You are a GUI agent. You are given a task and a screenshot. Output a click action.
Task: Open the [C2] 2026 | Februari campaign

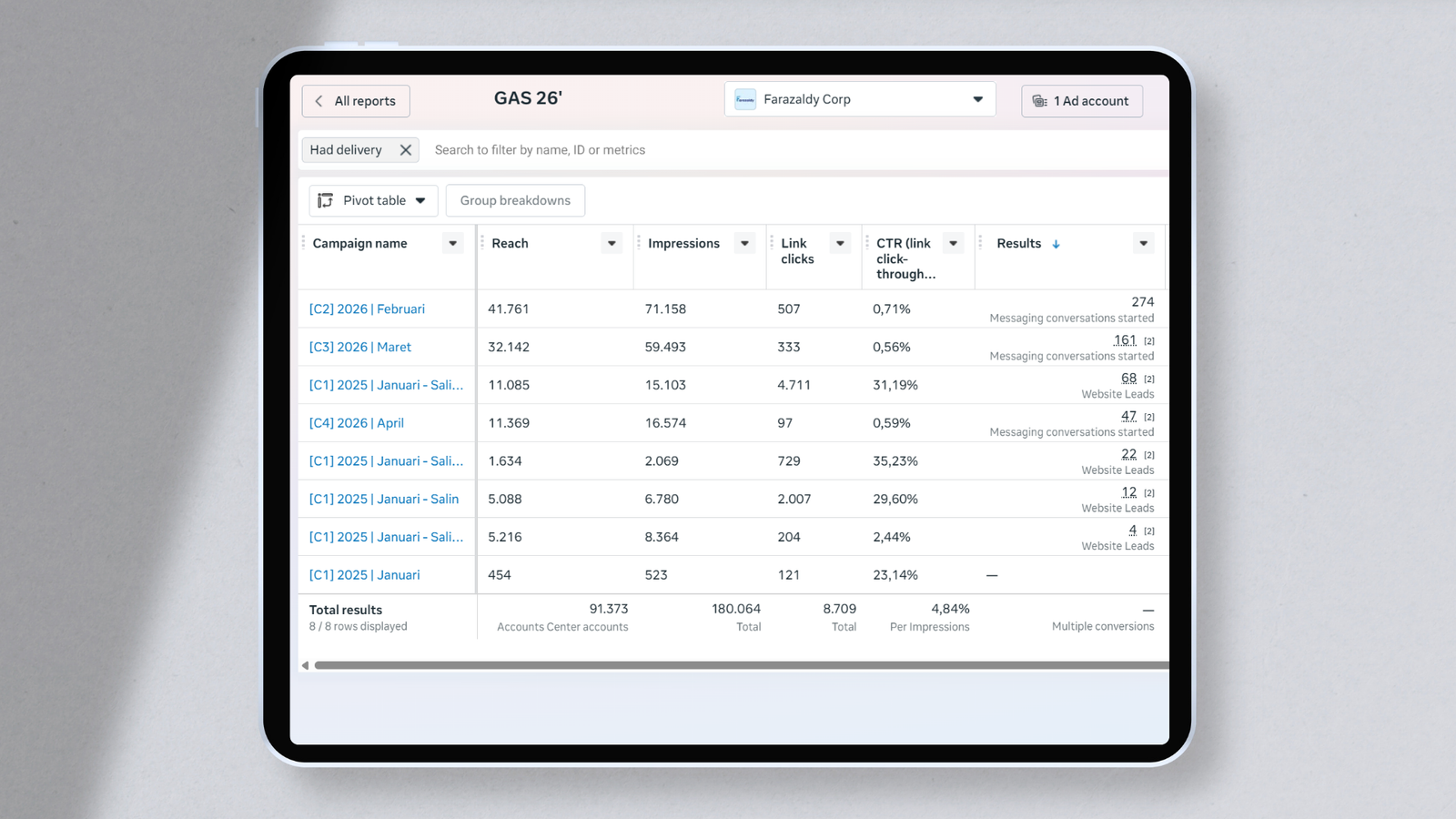coord(367,309)
